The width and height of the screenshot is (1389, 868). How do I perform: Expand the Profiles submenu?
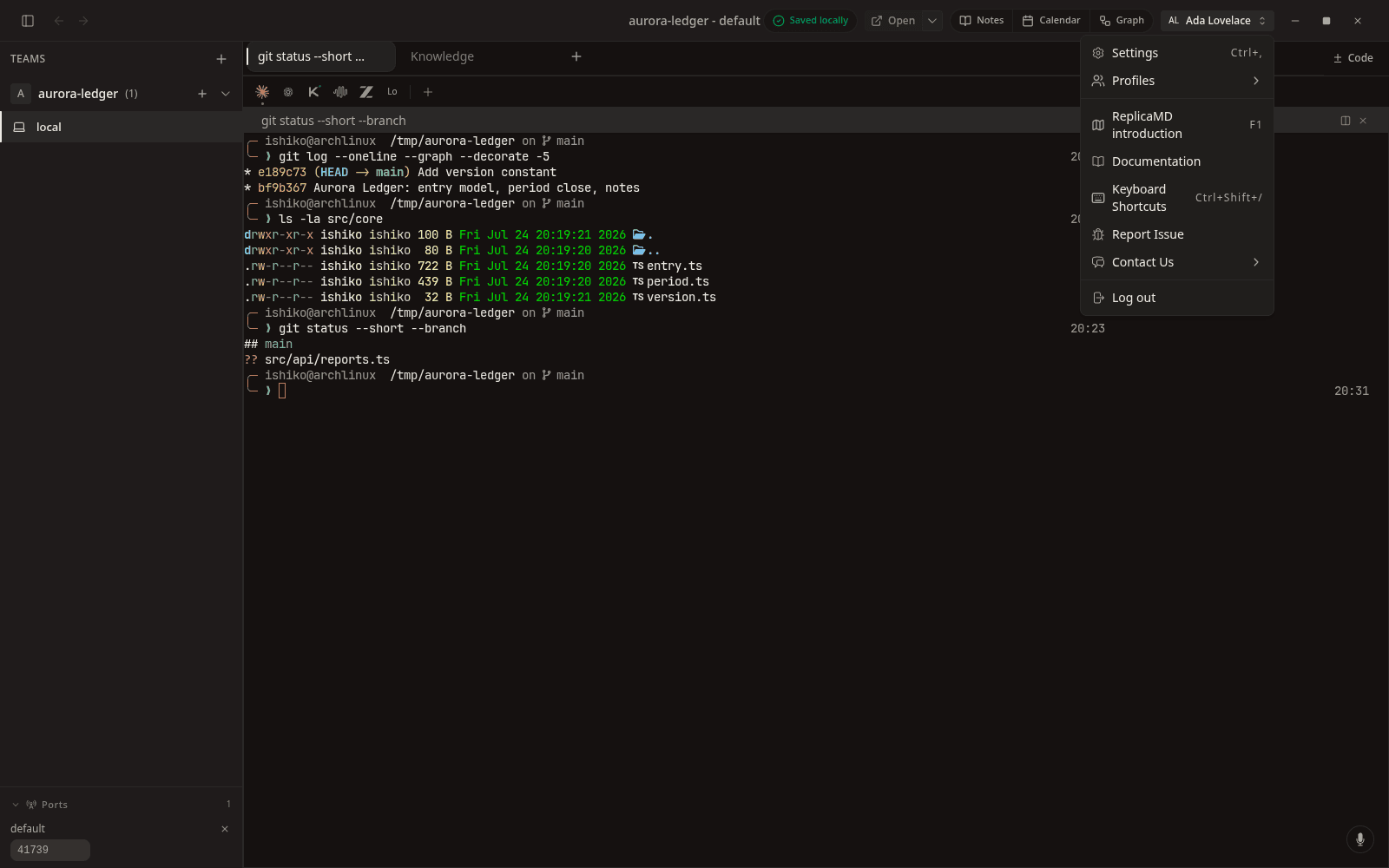[x=1177, y=81]
